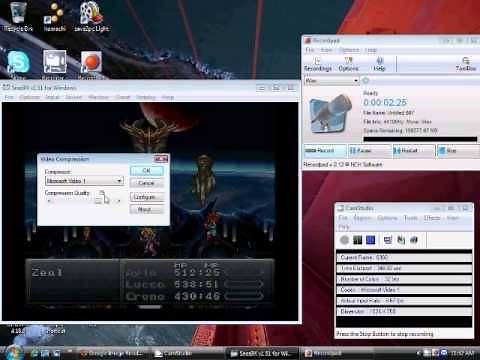Image resolution: width=480 pixels, height=360 pixels.
Task: Open the film-reel desktop icon next to hamachi
Action: pyautogui.click(x=91, y=17)
